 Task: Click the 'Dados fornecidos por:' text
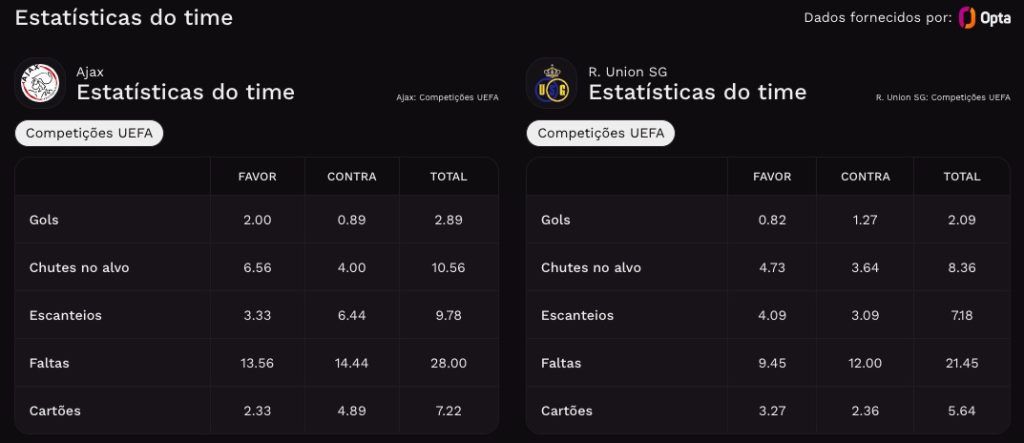pos(878,18)
